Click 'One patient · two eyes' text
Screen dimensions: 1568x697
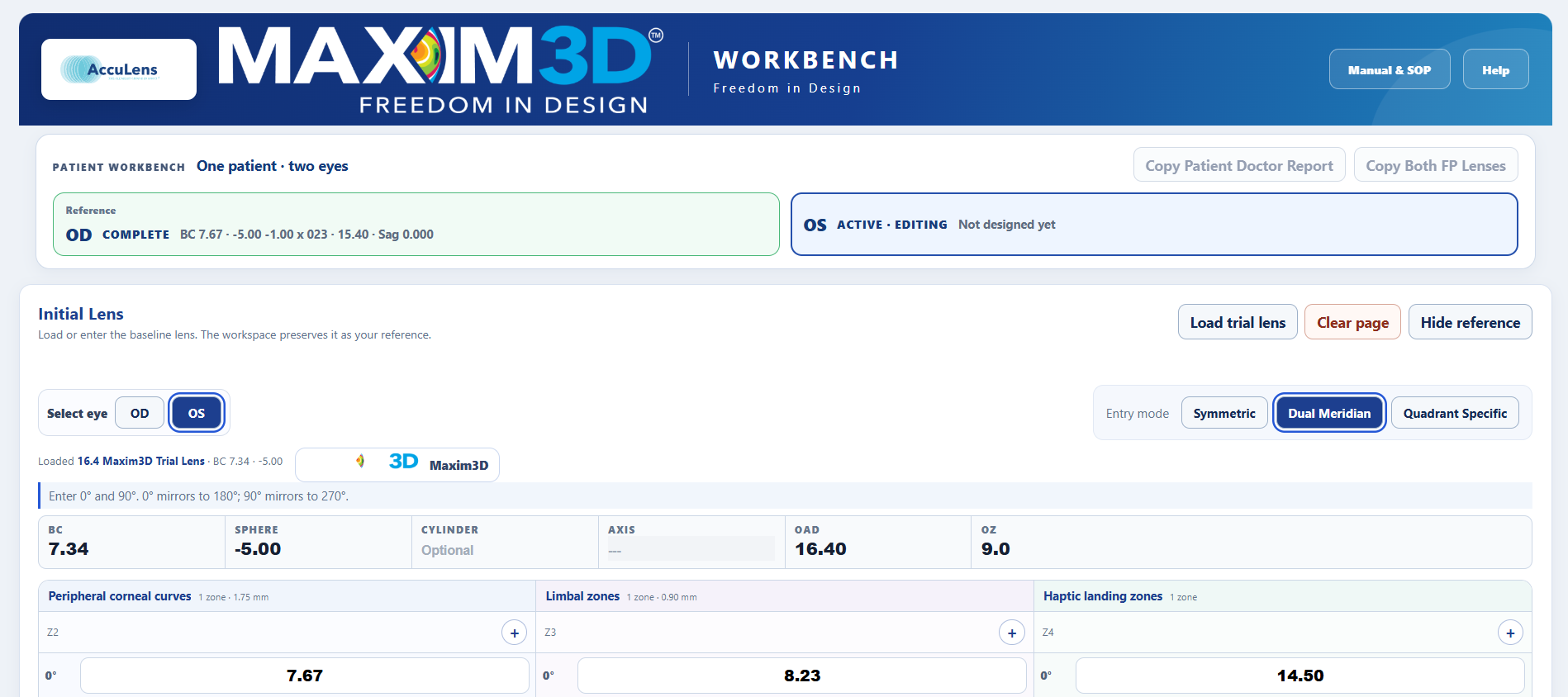pos(273,166)
